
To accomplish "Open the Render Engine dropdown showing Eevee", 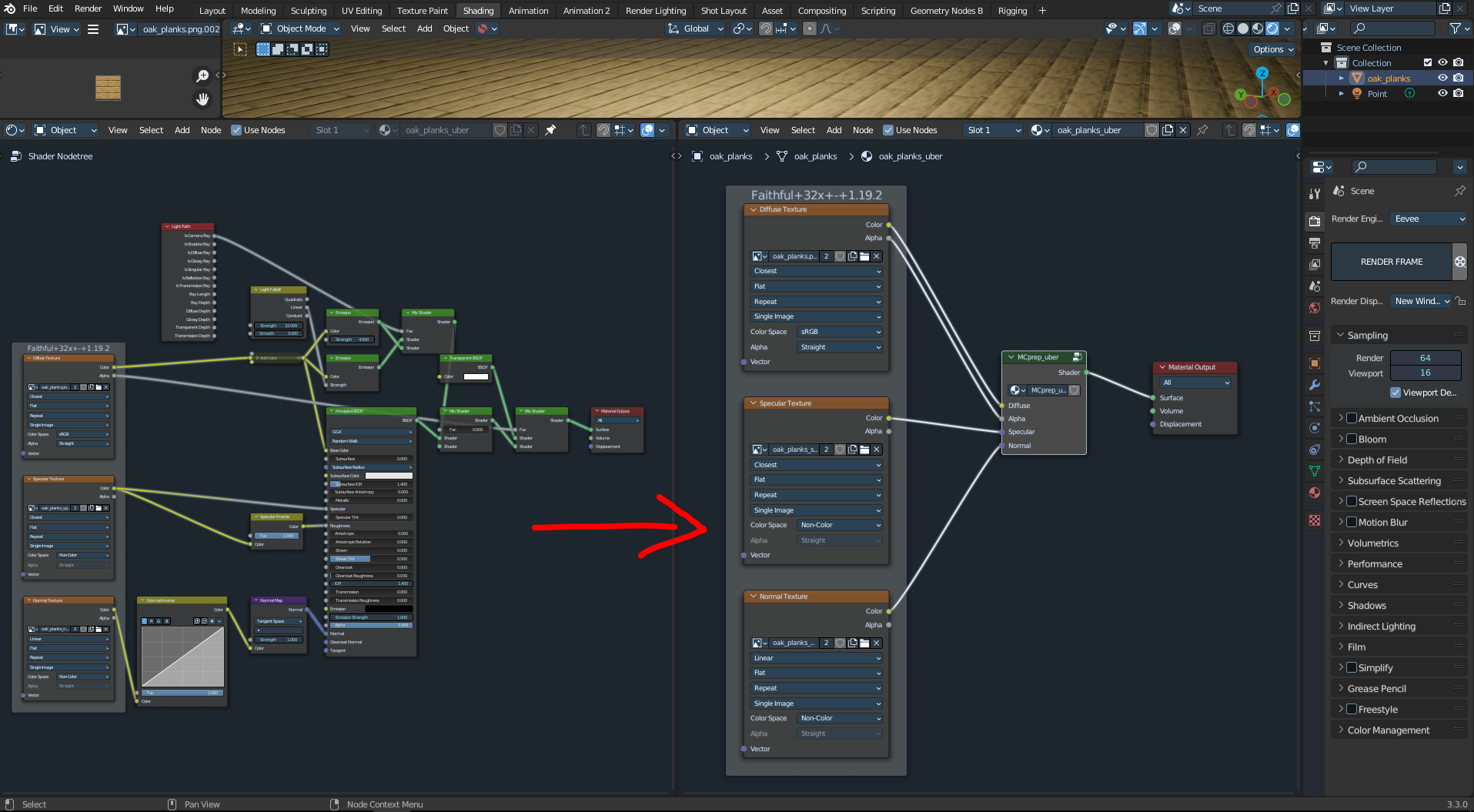I will point(1428,219).
